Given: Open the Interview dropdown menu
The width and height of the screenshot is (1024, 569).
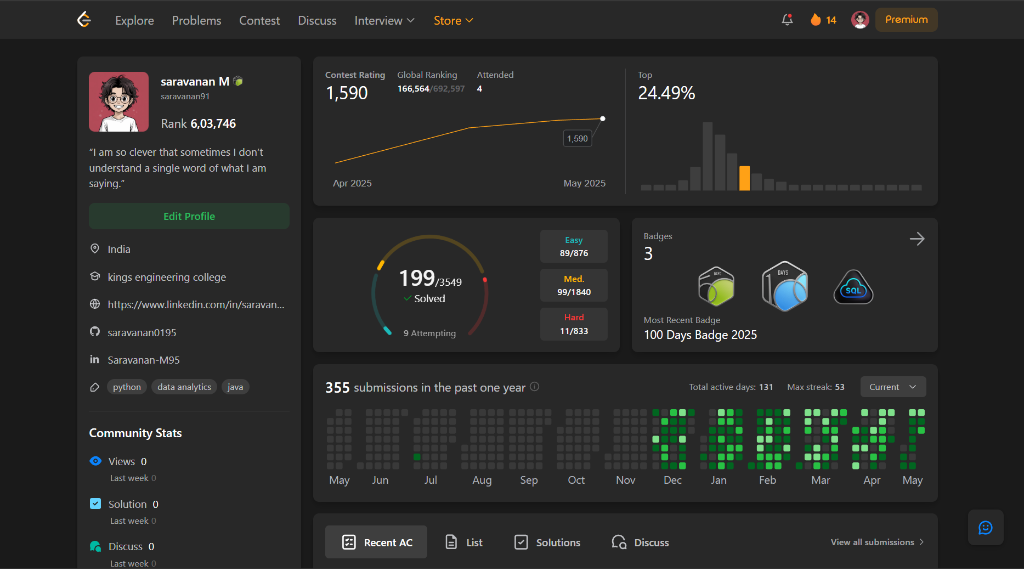Looking at the screenshot, I should coord(385,20).
